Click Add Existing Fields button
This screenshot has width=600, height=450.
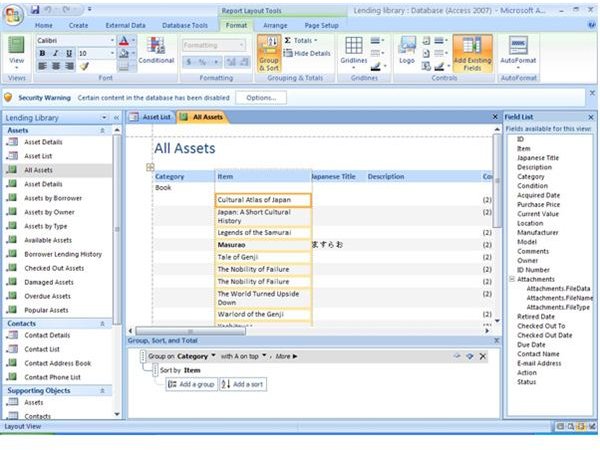[472, 52]
